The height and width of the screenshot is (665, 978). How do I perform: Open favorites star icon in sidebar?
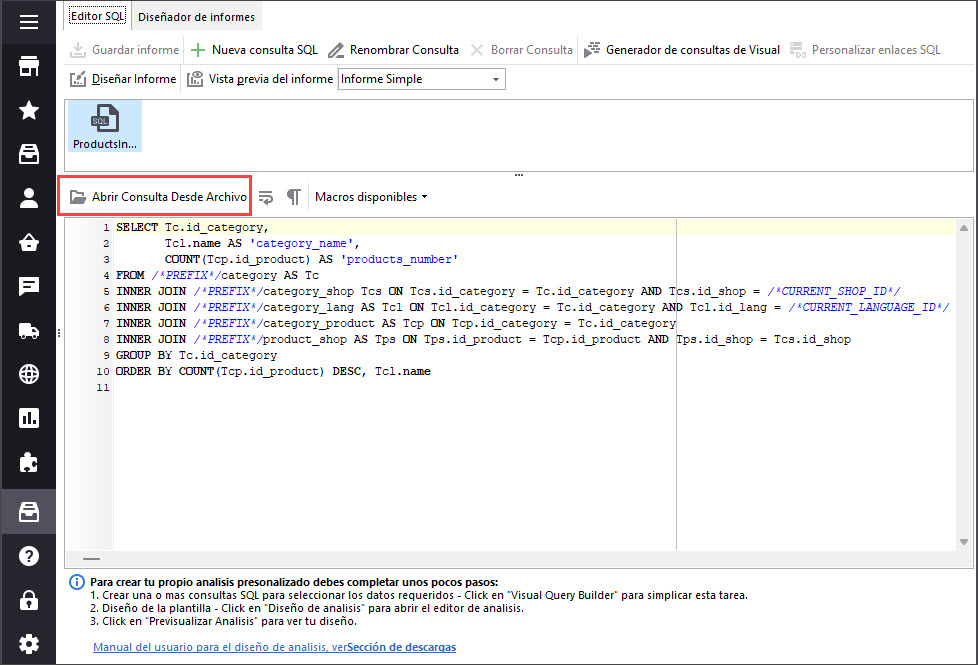click(29, 110)
